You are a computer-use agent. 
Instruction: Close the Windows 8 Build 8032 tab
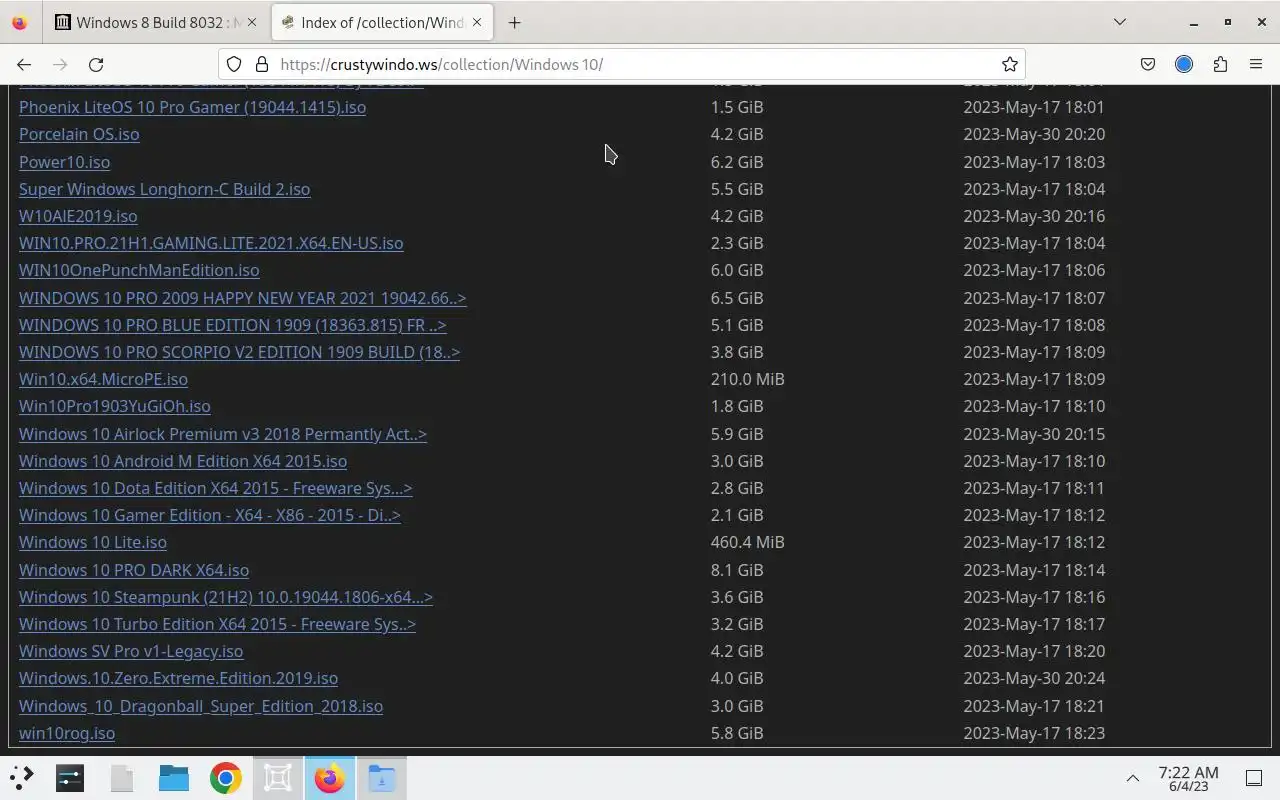coord(251,22)
